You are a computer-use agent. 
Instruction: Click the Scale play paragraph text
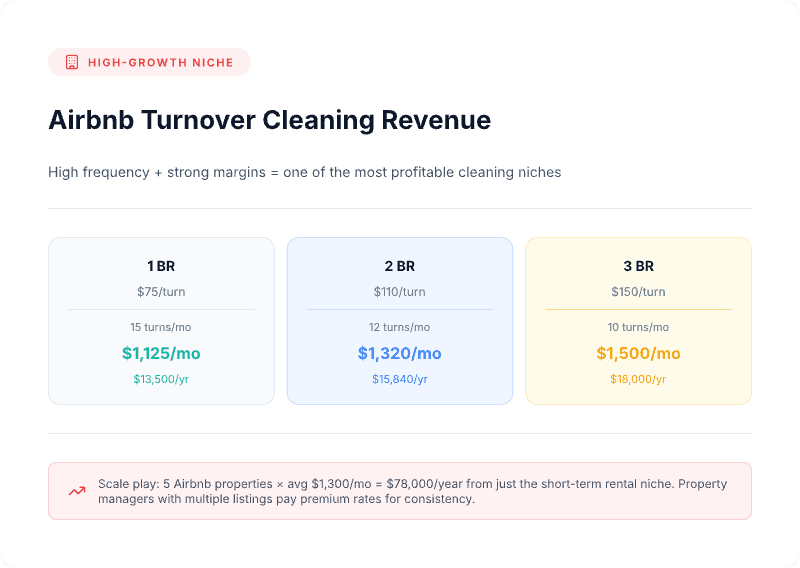point(412,491)
